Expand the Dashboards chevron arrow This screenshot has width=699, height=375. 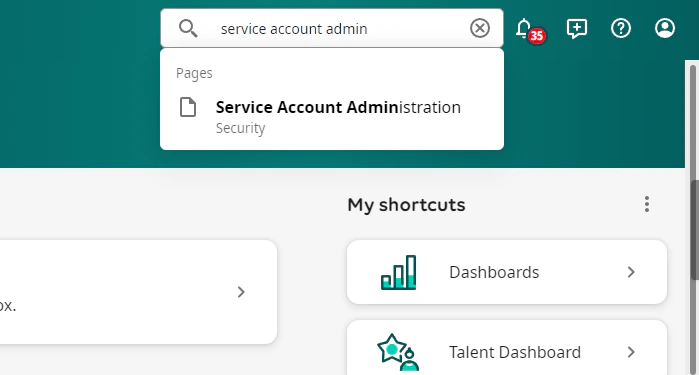631,272
